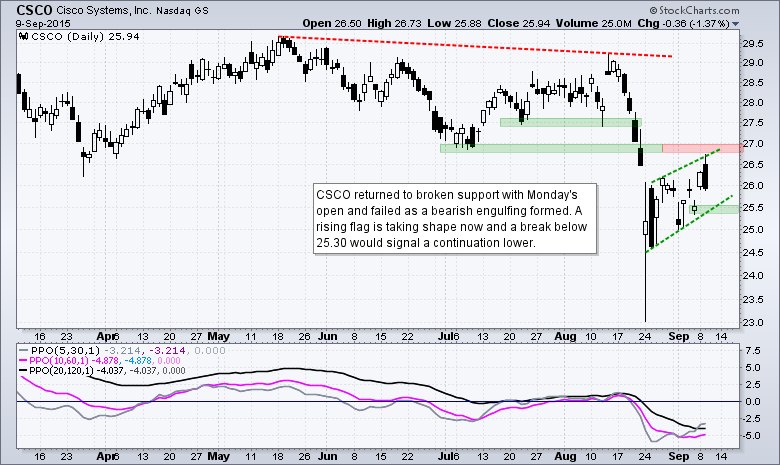Click the Cisco Systems, Inc. company name
This screenshot has height=465, width=780.
(x=103, y=10)
